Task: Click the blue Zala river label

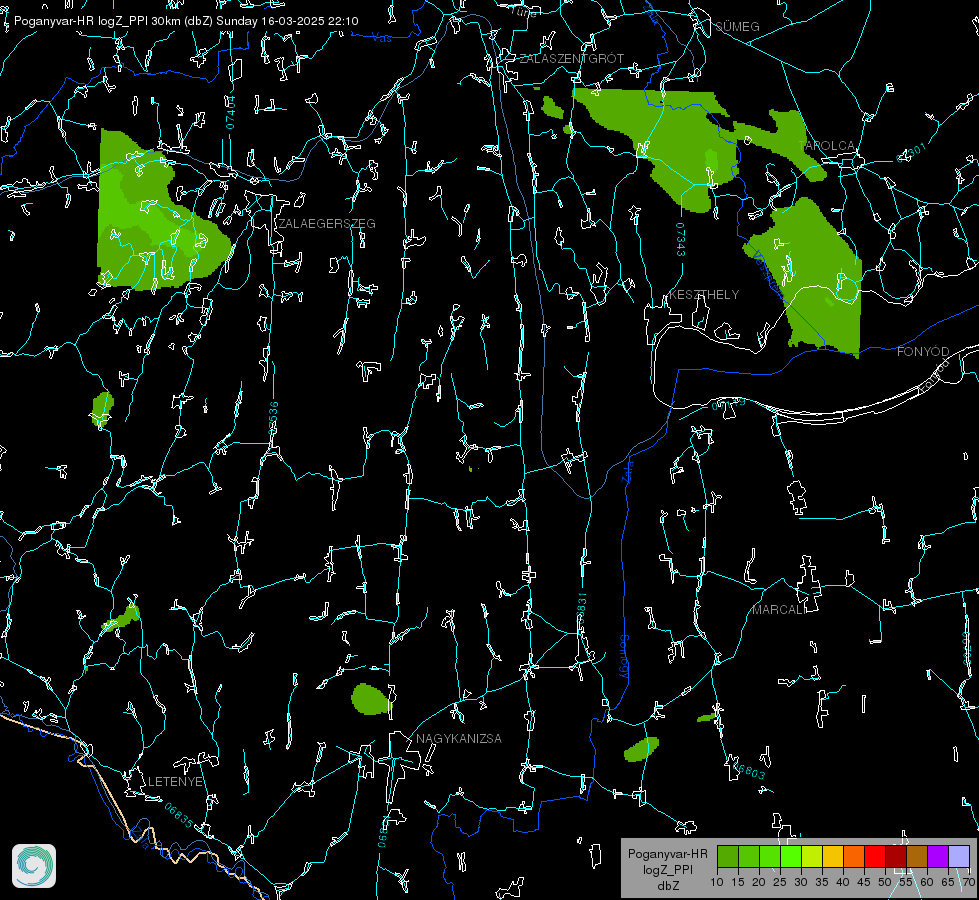Action: pyautogui.click(x=627, y=470)
